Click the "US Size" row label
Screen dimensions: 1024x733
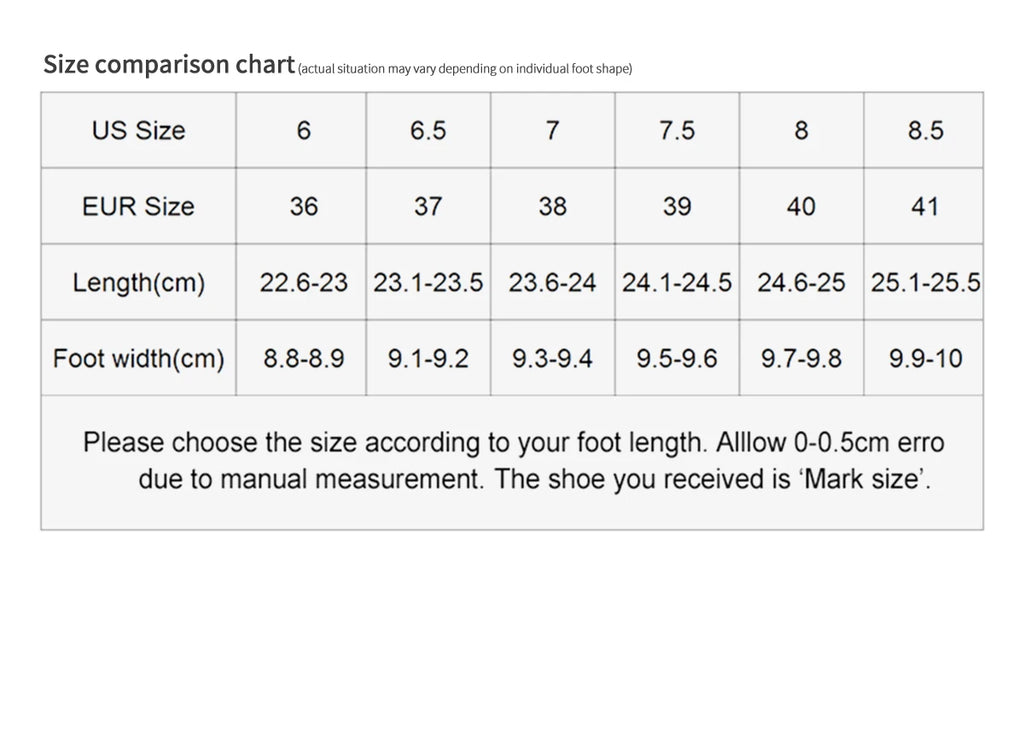coord(138,130)
